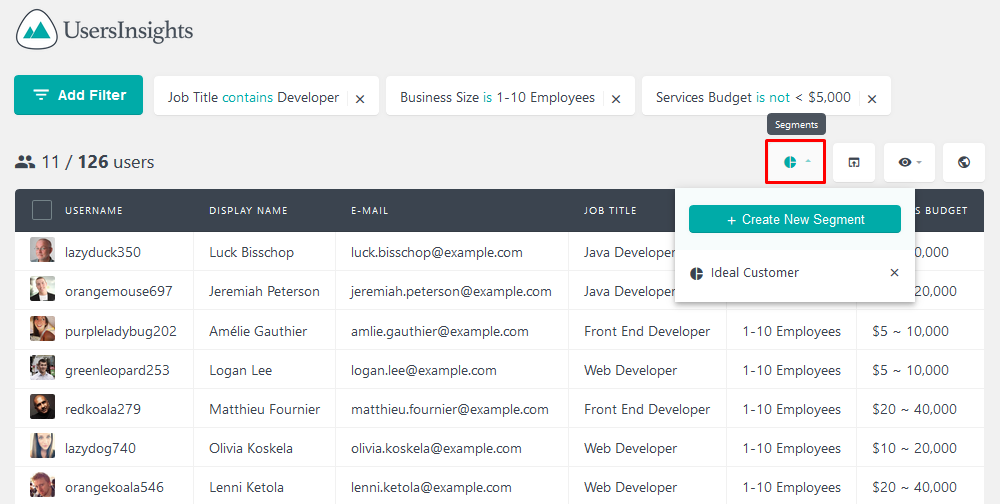This screenshot has width=1000, height=504.
Task: Sort by E-mail column header
Action: tap(369, 211)
